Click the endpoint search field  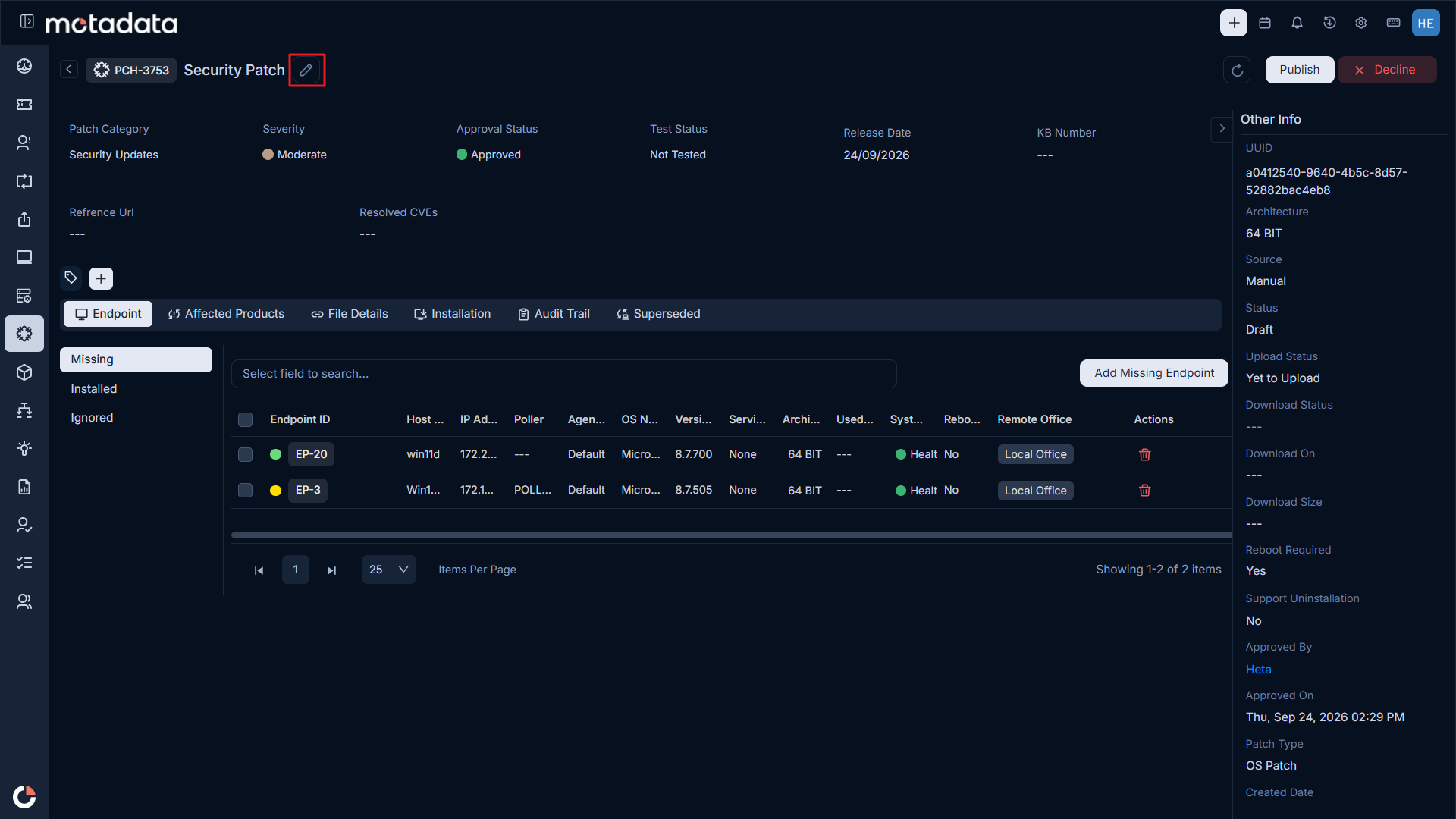pyautogui.click(x=564, y=374)
